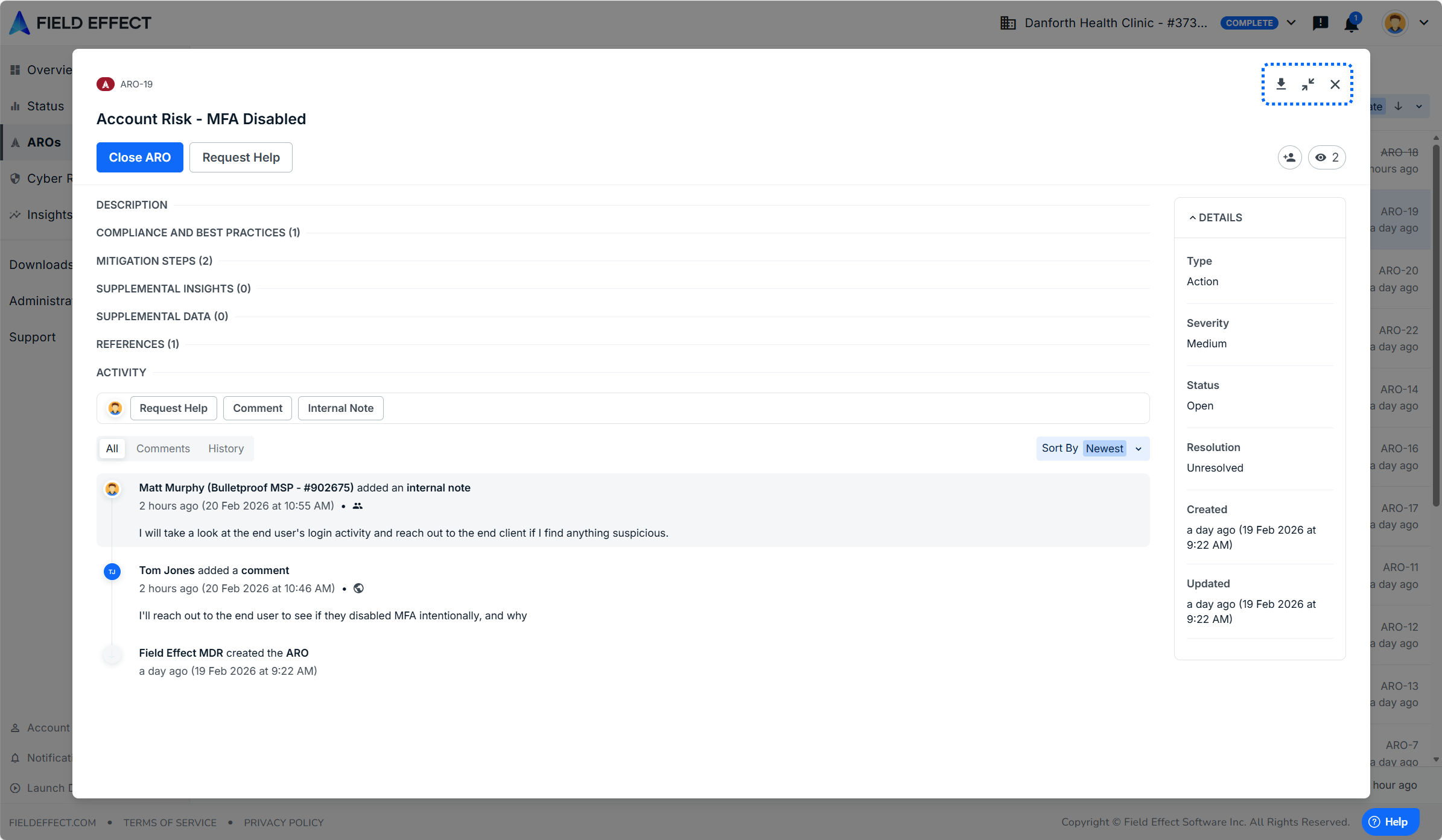Click the Internal Note button
Viewport: 1442px width, 840px height.
[340, 408]
